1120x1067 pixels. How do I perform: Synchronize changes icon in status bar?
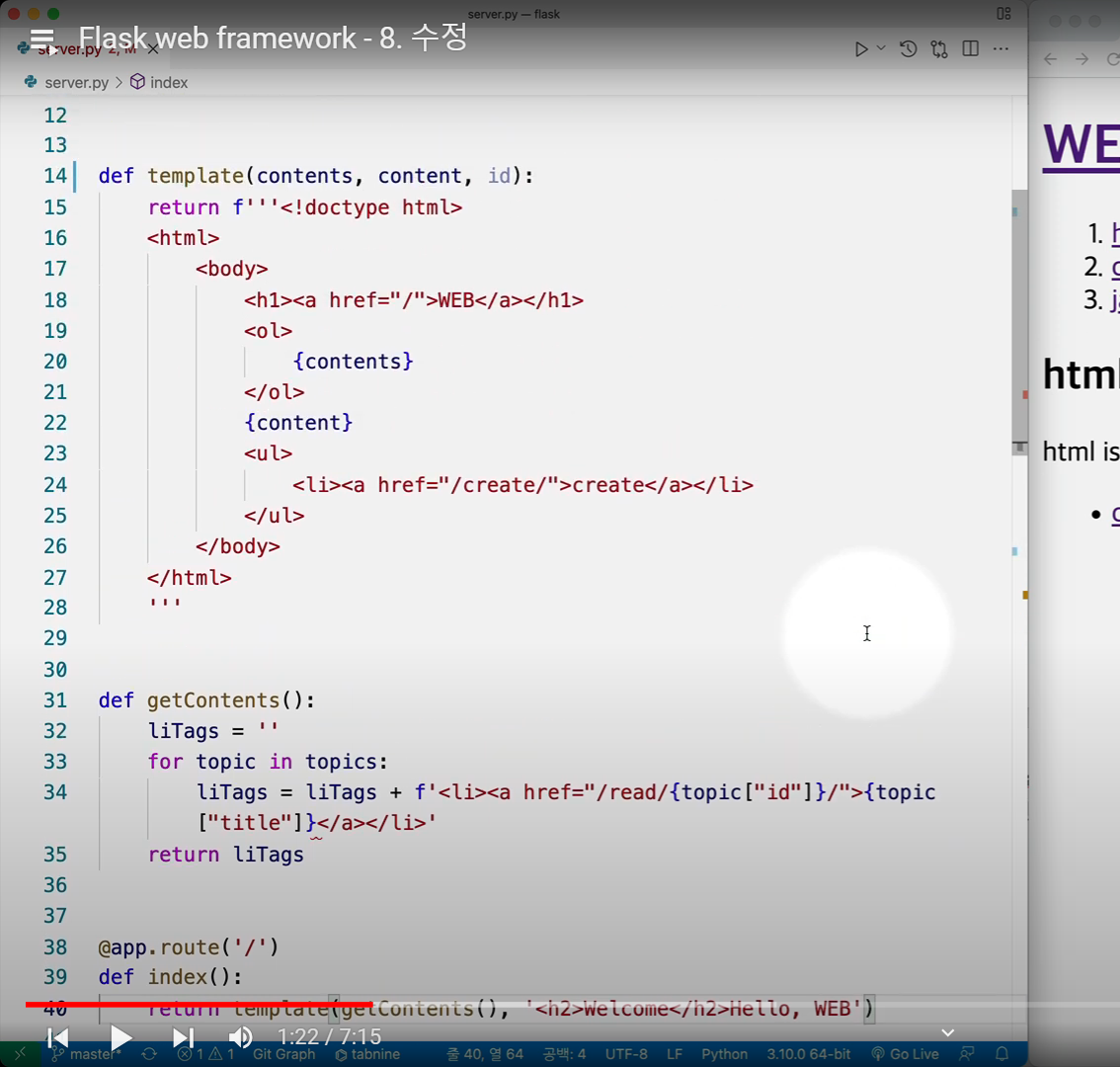pos(149,1054)
